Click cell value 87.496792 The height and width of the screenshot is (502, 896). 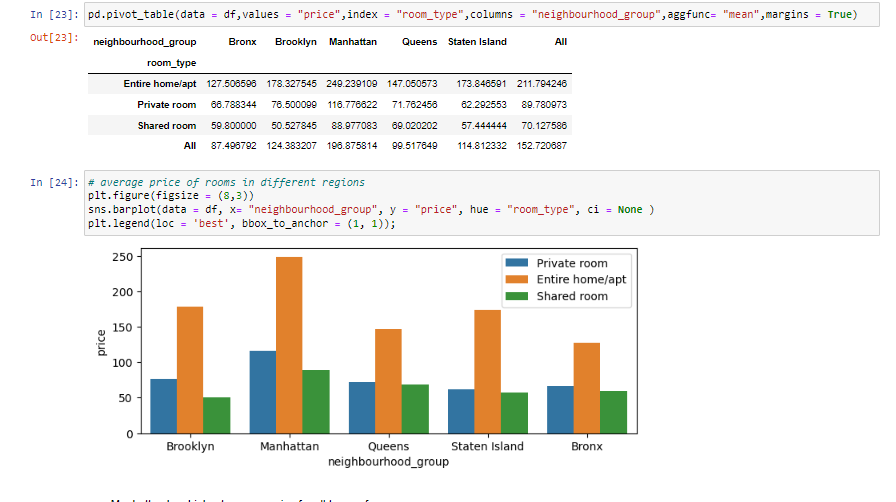pos(234,146)
